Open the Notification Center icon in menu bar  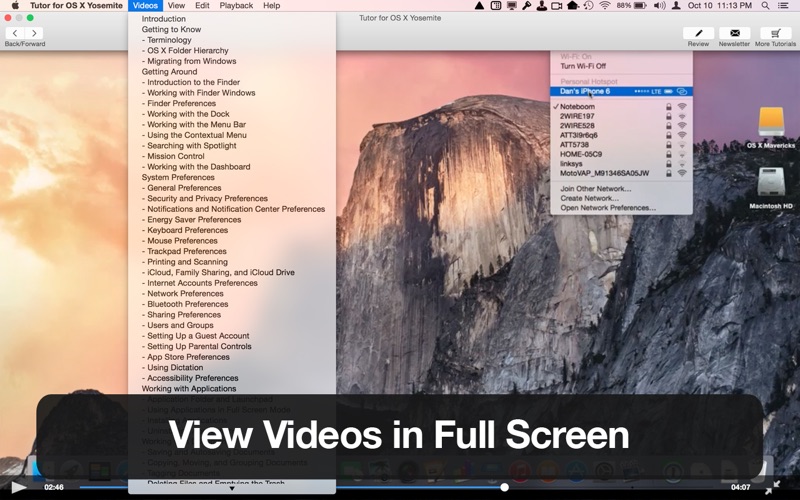(787, 6)
